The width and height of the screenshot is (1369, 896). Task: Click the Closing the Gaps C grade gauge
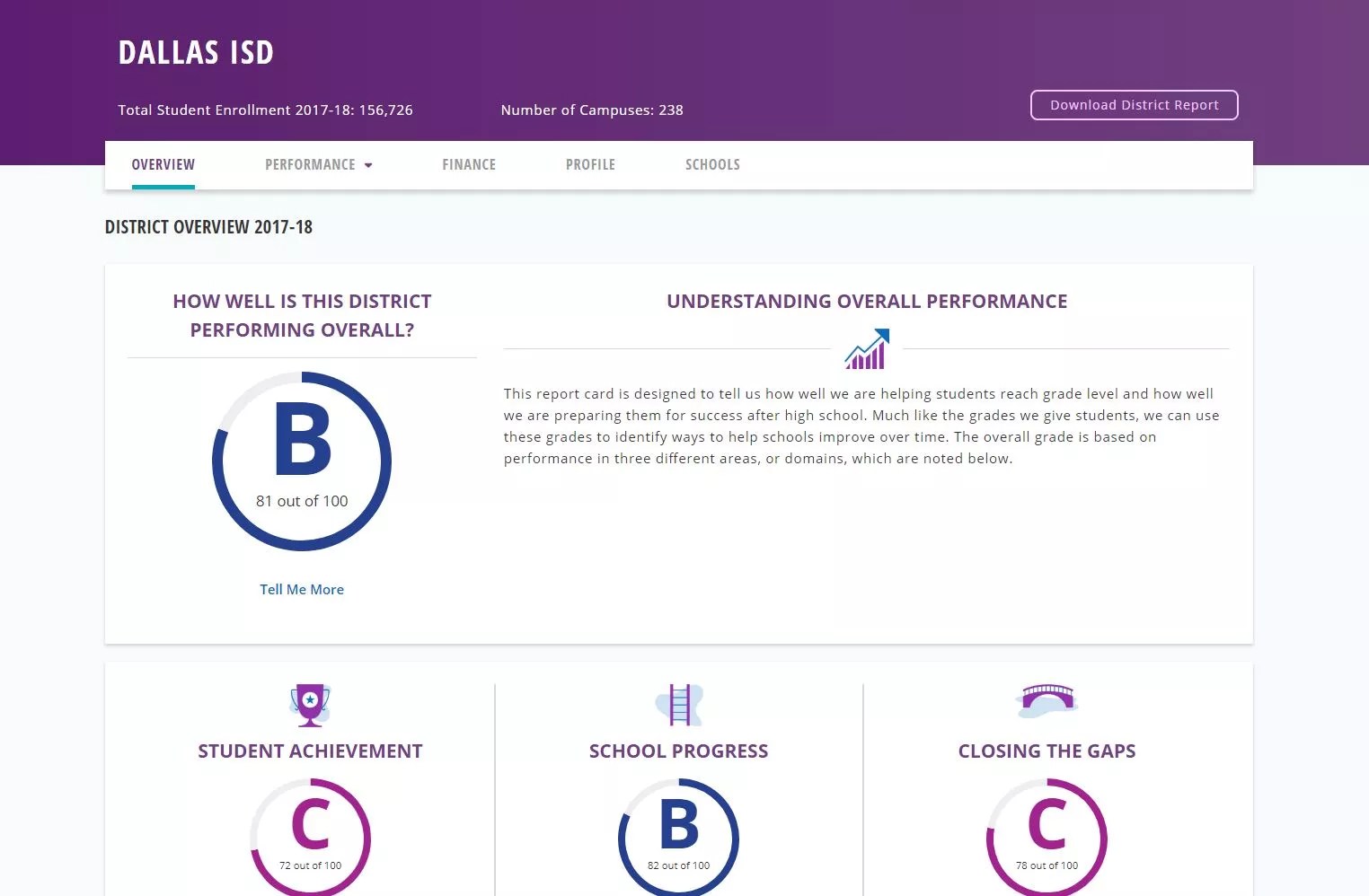pos(1047,837)
